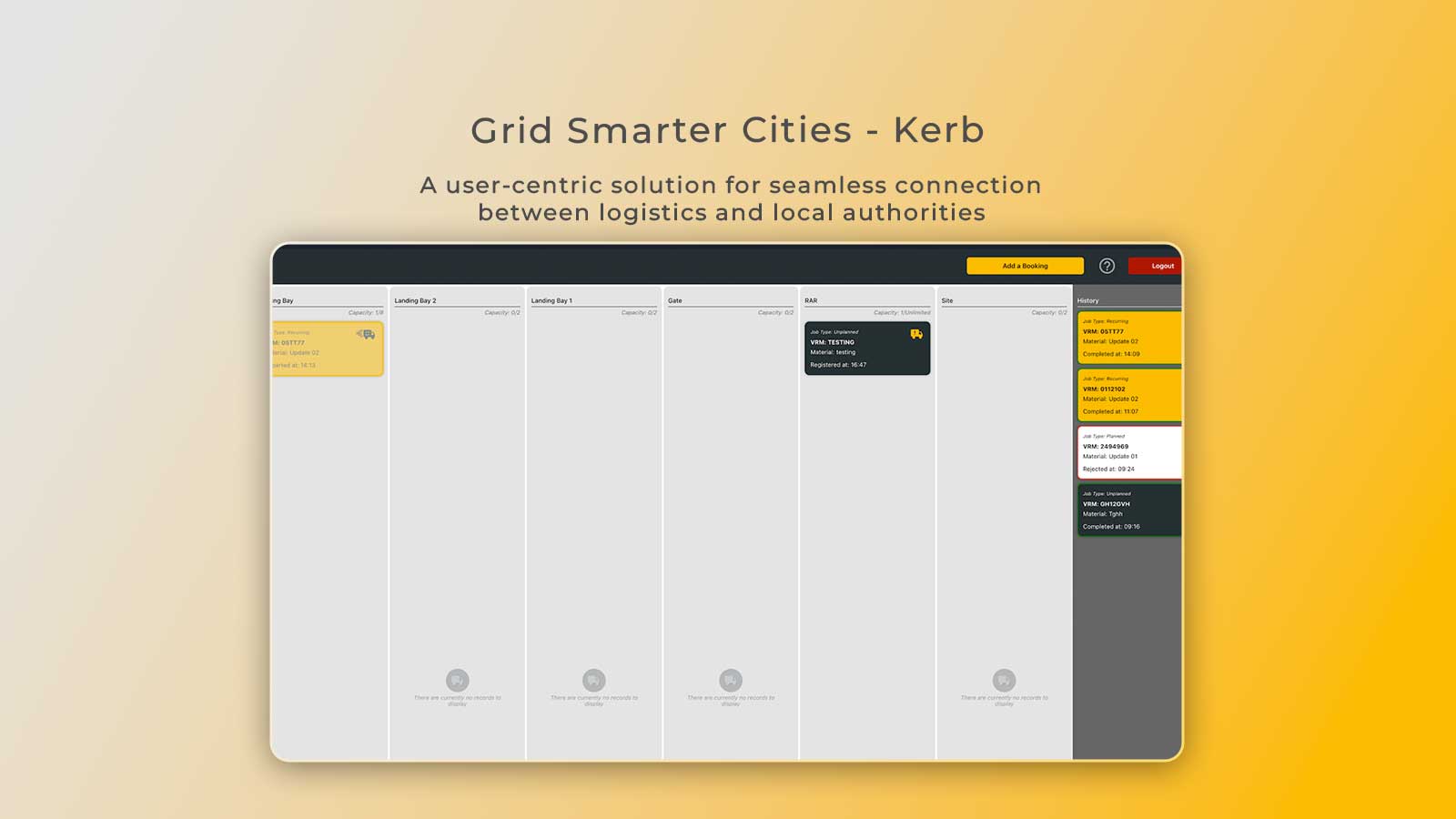Select the Site column header
The height and width of the screenshot is (819, 1456).
pos(947,300)
